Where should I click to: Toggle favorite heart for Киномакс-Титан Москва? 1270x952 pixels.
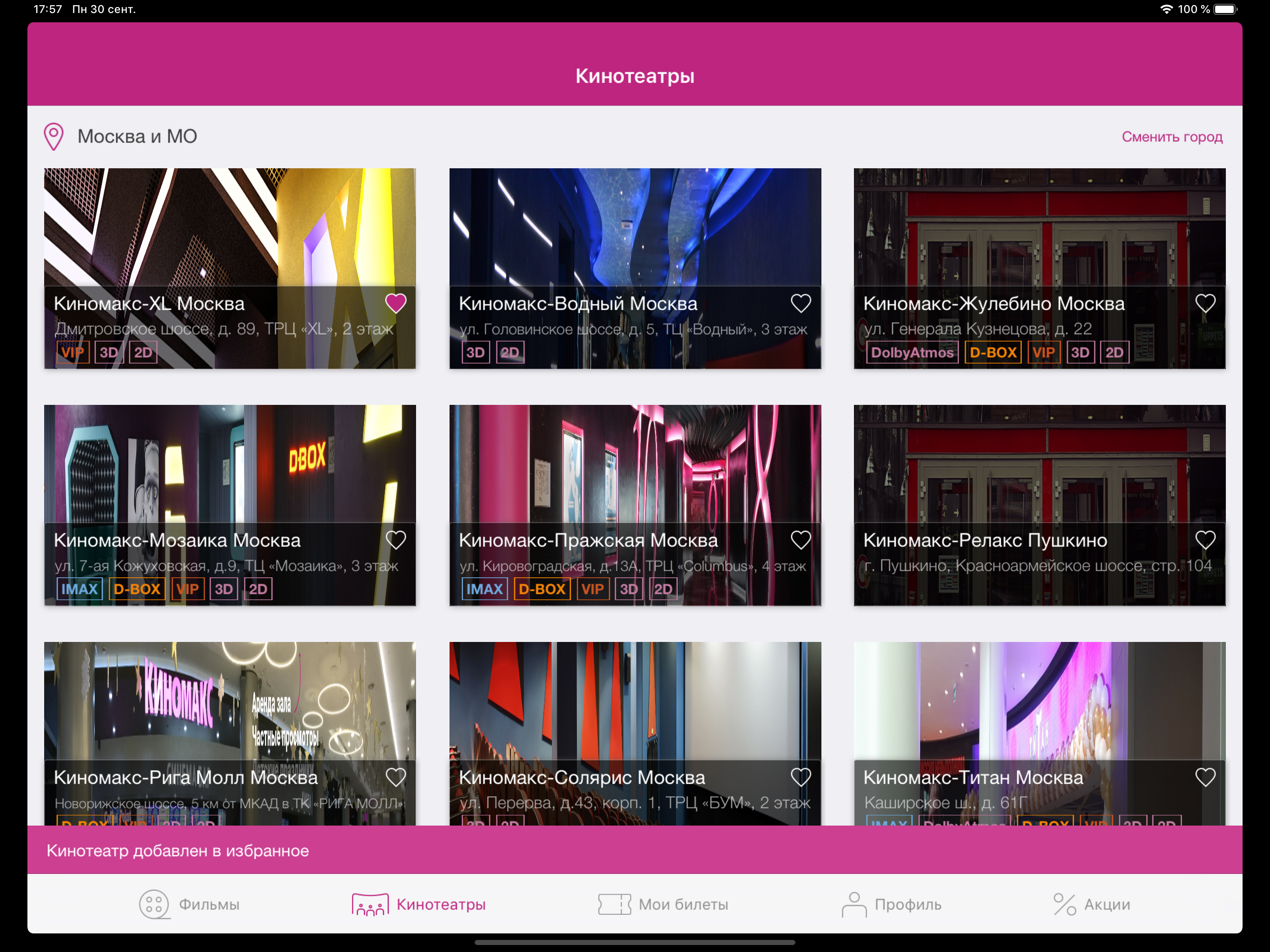pyautogui.click(x=1205, y=777)
